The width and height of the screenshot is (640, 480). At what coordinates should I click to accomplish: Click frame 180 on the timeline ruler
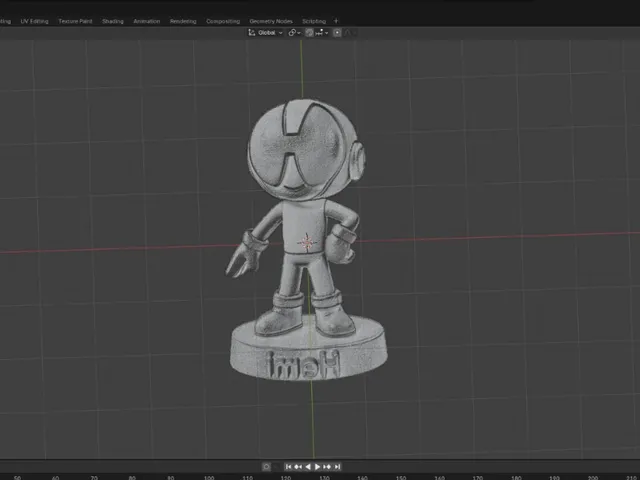point(516,477)
